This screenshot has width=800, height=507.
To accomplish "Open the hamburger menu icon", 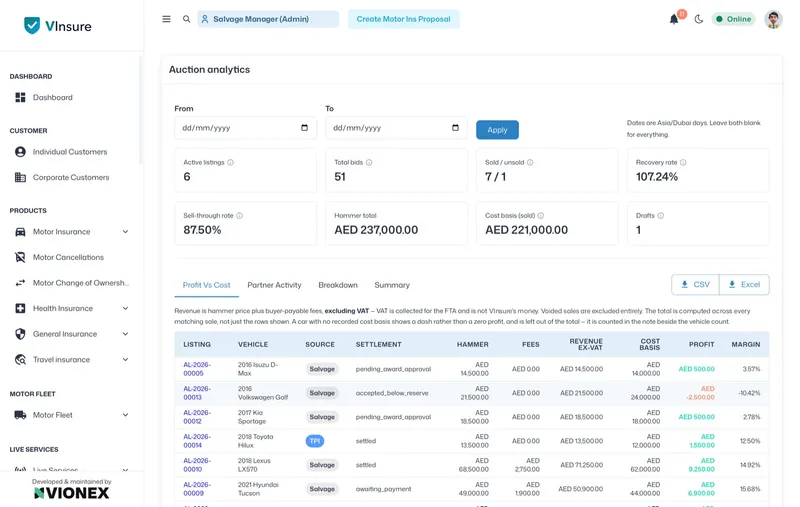I will click(166, 19).
